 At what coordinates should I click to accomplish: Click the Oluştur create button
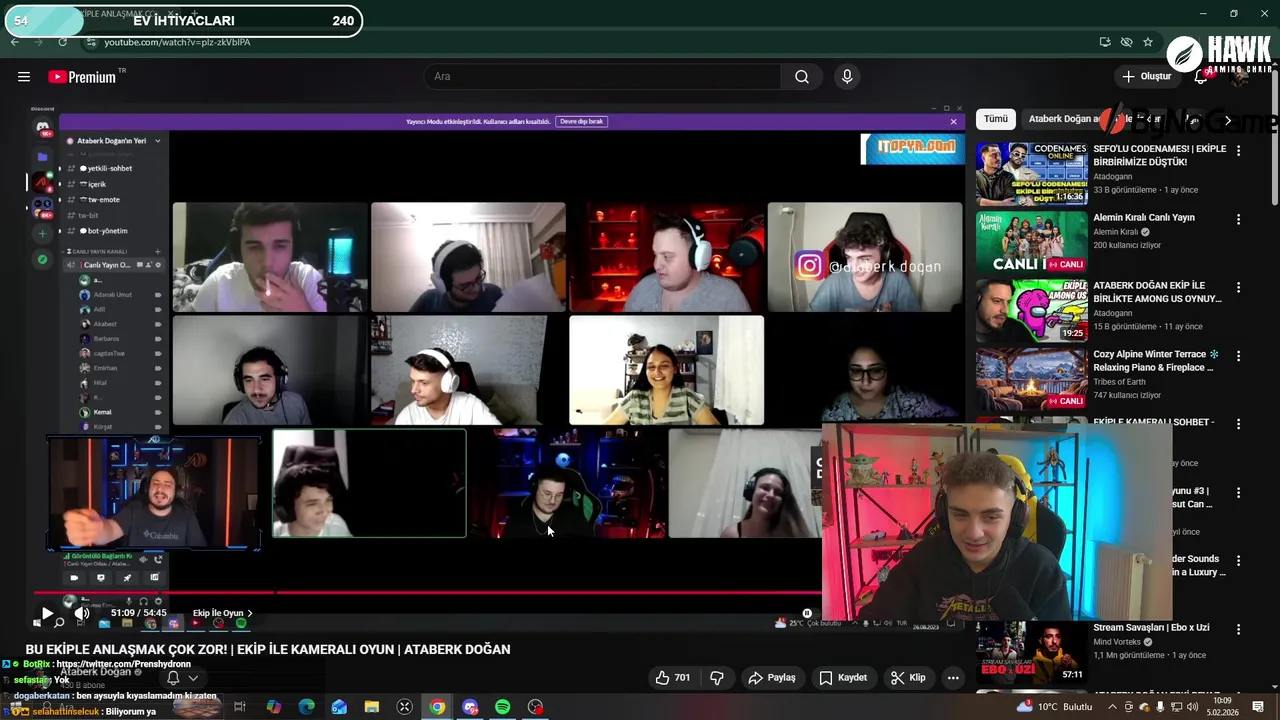[x=1146, y=77]
